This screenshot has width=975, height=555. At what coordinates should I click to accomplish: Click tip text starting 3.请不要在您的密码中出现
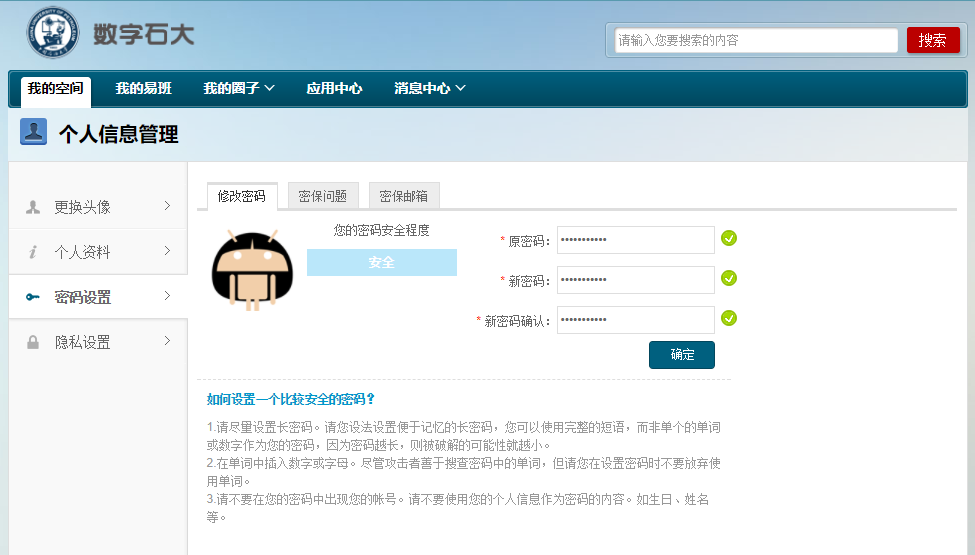click(458, 508)
